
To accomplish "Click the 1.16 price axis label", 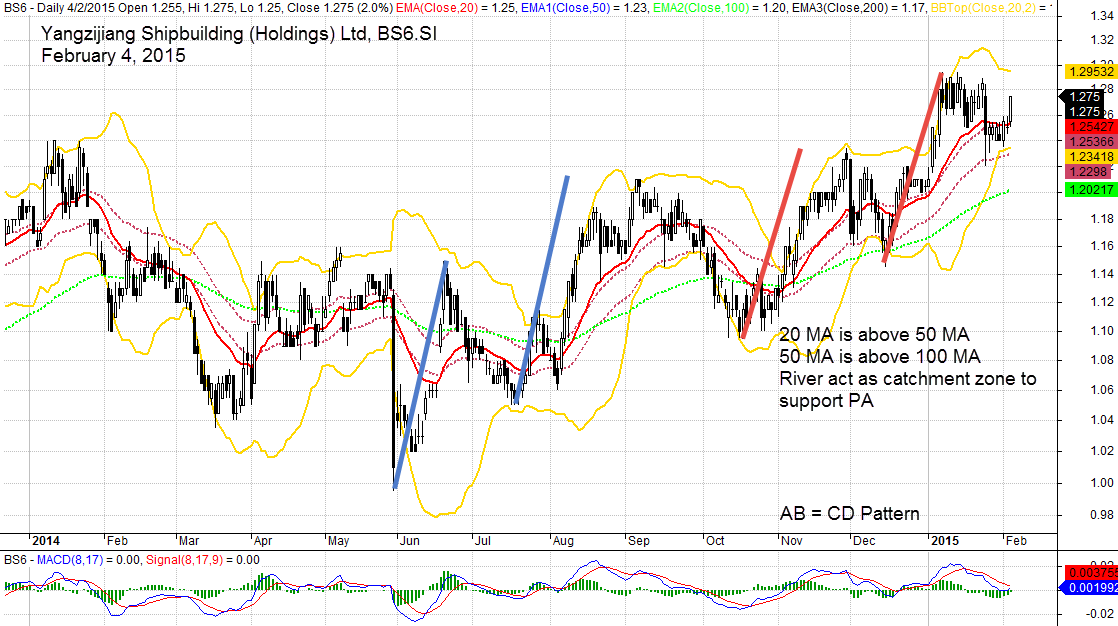I will tap(1102, 246).
